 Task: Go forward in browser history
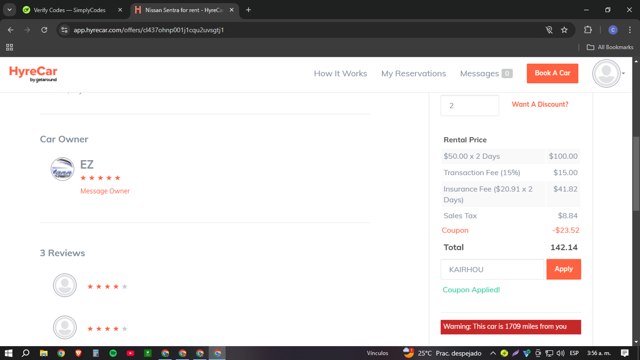coord(27,30)
